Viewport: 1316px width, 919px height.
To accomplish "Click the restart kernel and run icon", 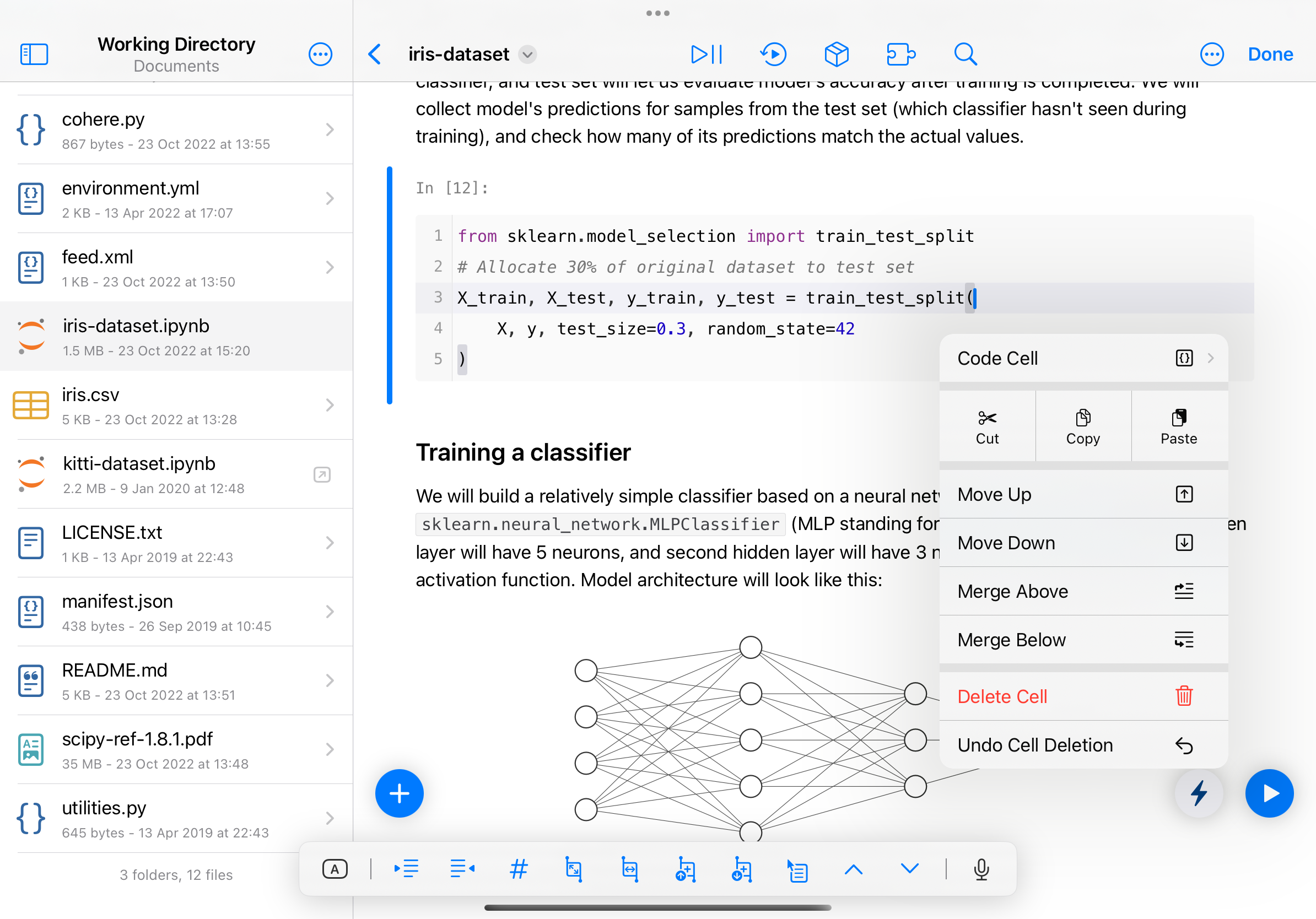I will point(773,55).
